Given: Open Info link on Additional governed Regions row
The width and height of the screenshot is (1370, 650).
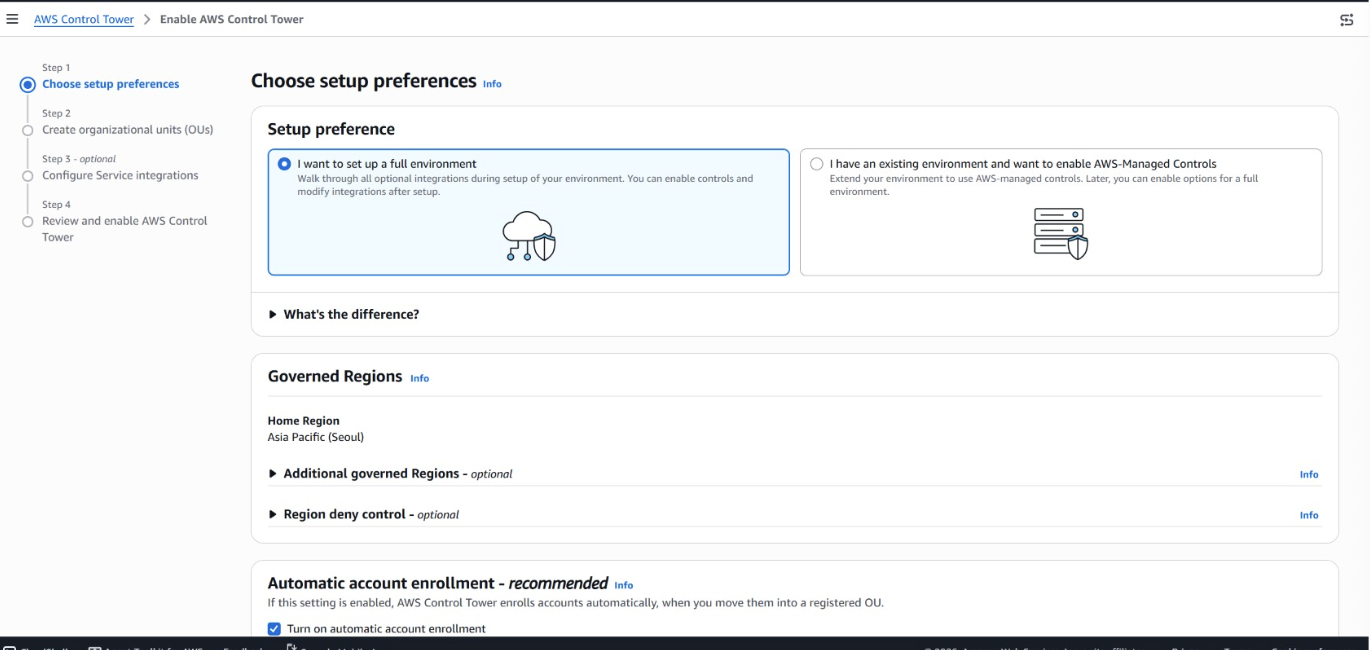Looking at the screenshot, I should point(1309,474).
